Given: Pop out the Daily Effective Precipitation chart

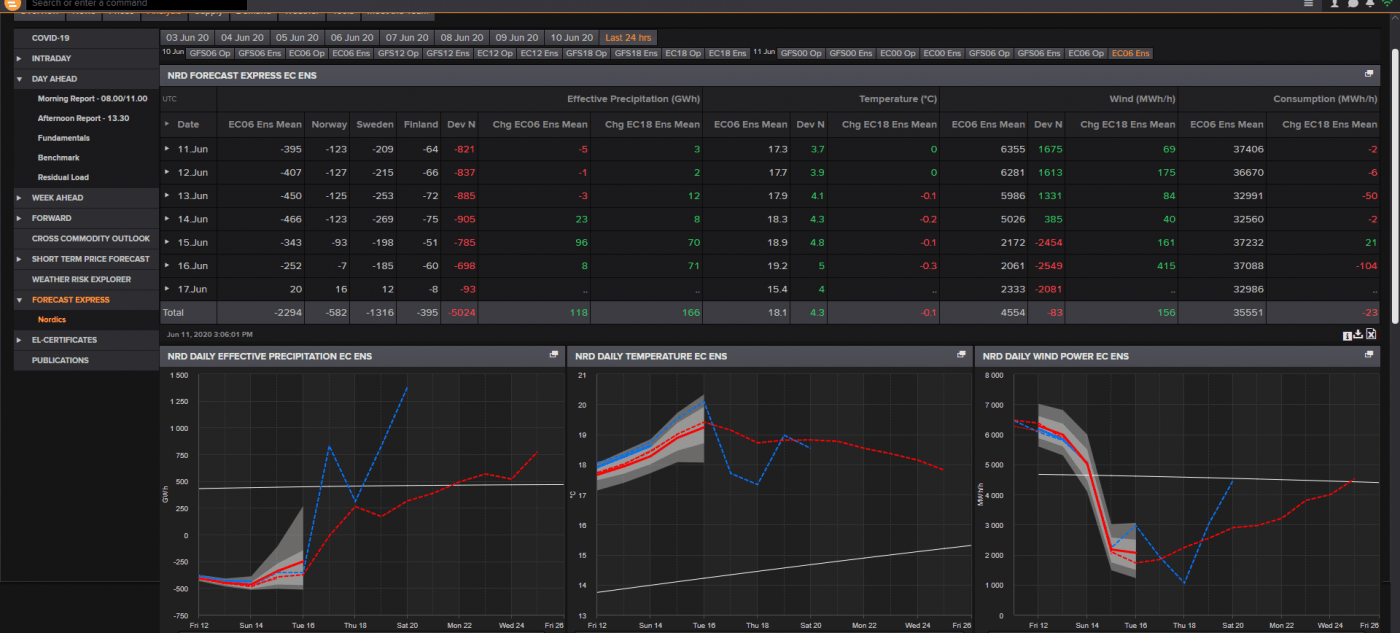Looking at the screenshot, I should pyautogui.click(x=554, y=355).
